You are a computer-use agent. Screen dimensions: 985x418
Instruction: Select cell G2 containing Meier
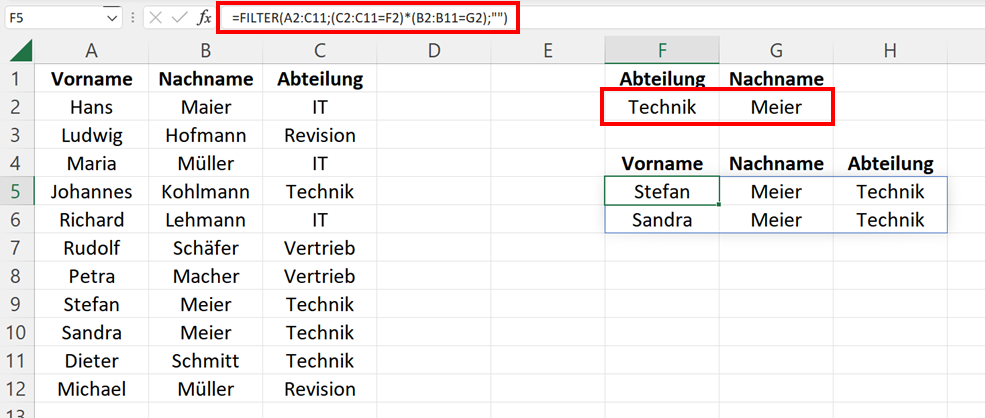pos(776,107)
